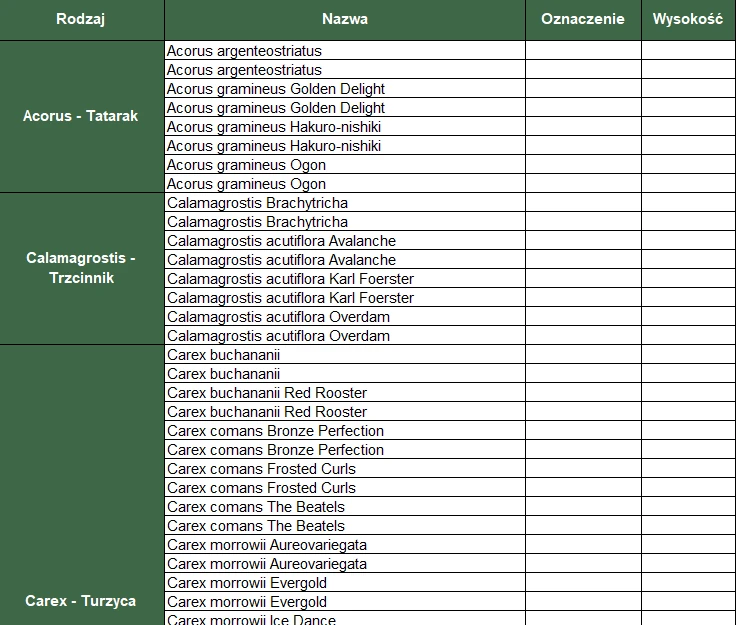Select the first Acorus argenteostriatus cell
736x625 pixels.
[345, 50]
